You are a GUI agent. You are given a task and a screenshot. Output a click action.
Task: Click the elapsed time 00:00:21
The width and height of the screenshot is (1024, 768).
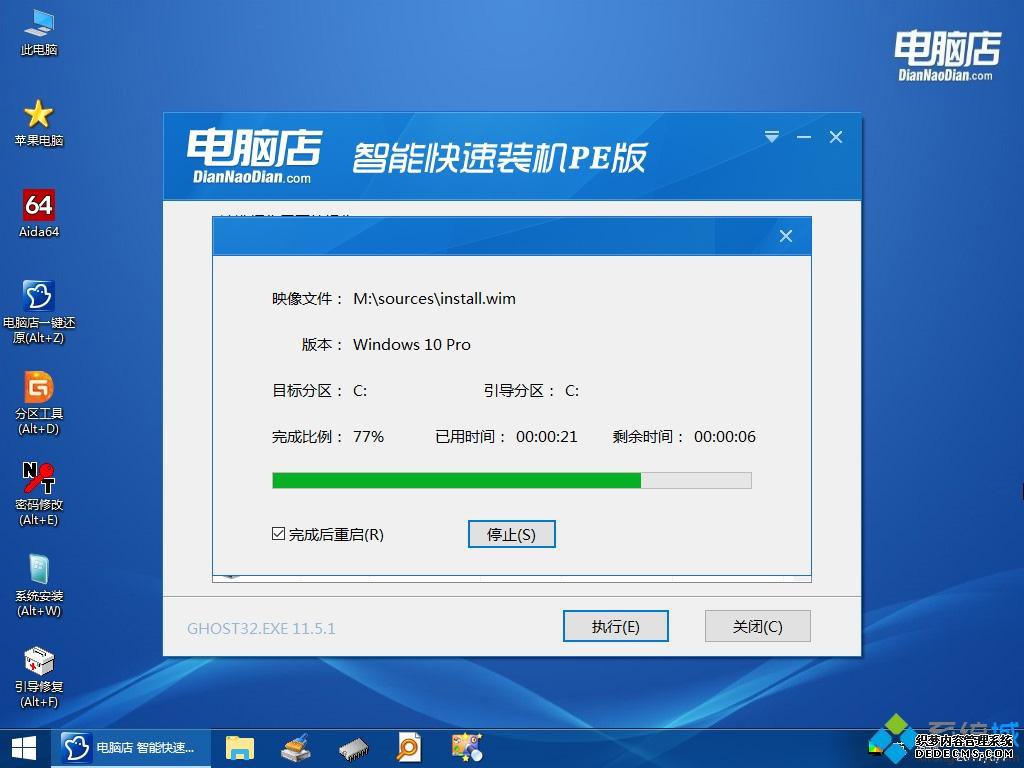click(x=547, y=436)
